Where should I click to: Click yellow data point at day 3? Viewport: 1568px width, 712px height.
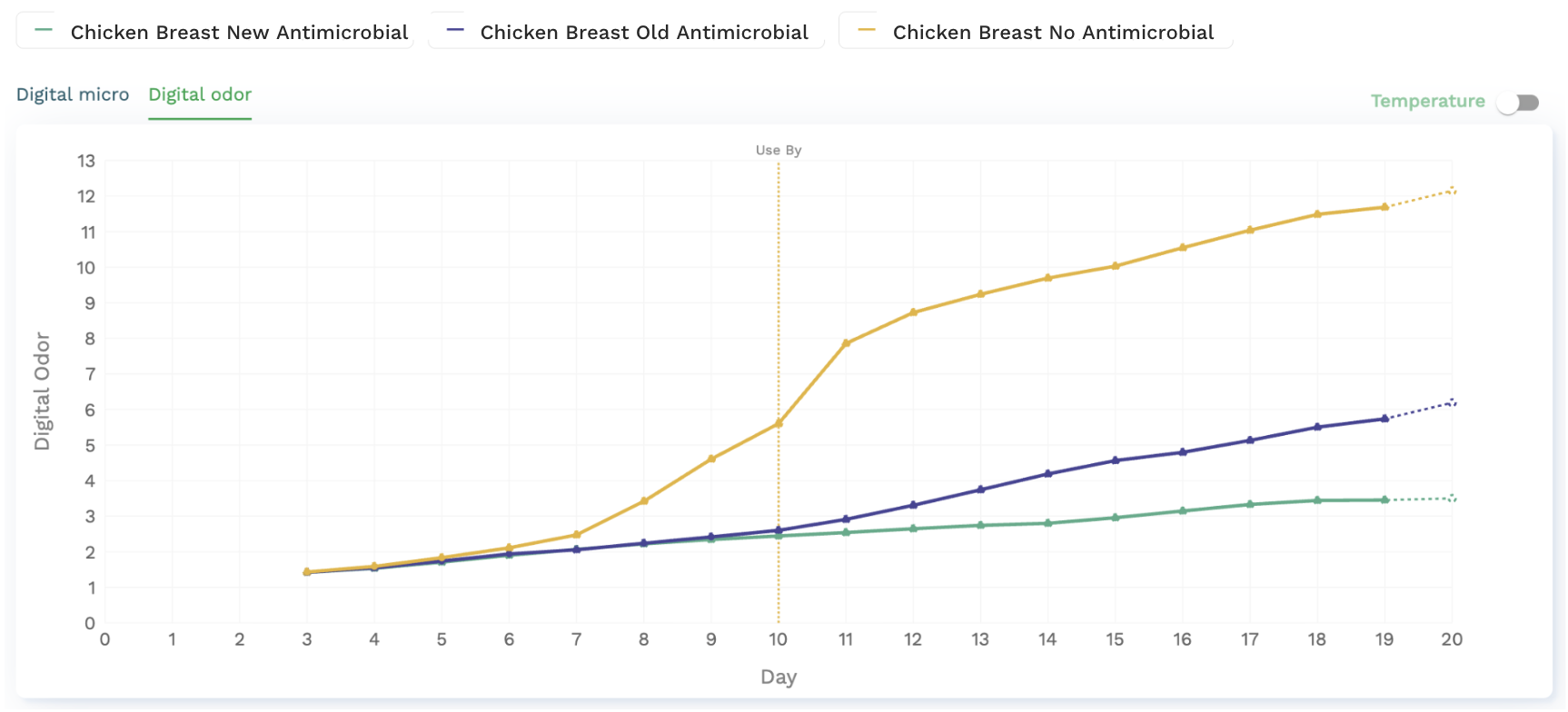point(307,571)
